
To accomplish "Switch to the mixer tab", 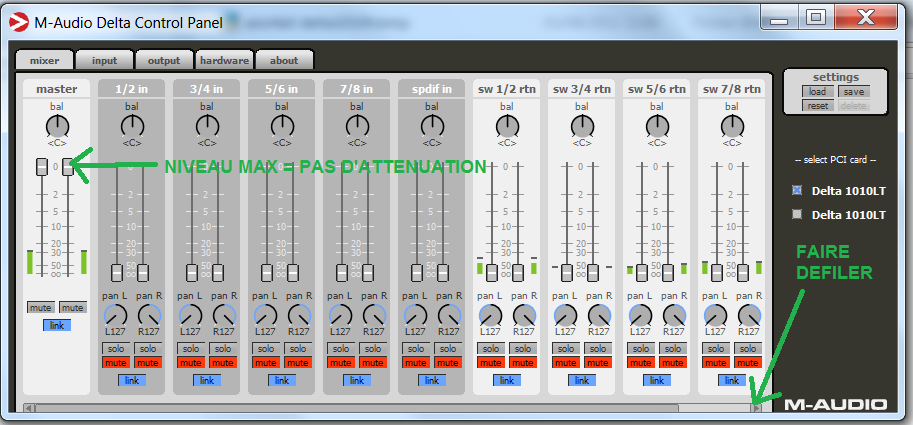I will click(44, 60).
